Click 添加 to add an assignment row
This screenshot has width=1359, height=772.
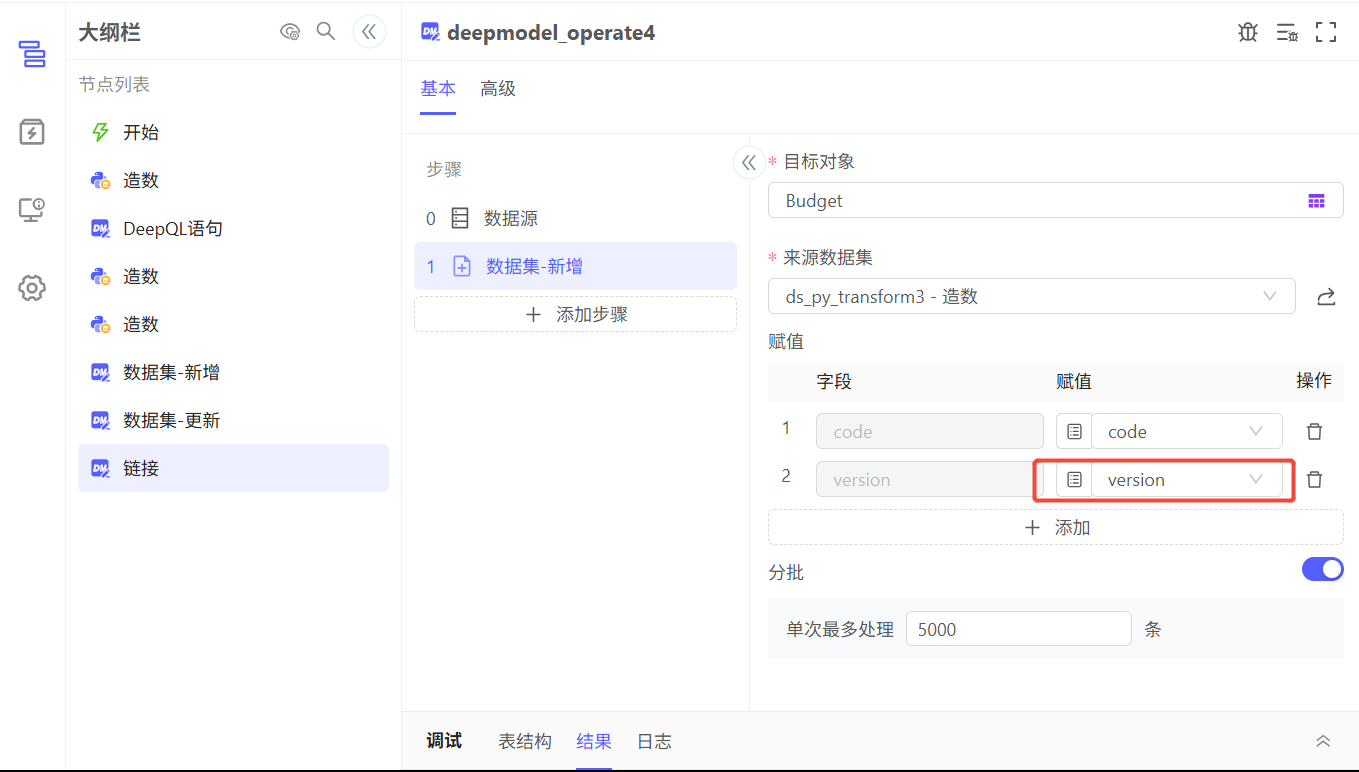1055,527
